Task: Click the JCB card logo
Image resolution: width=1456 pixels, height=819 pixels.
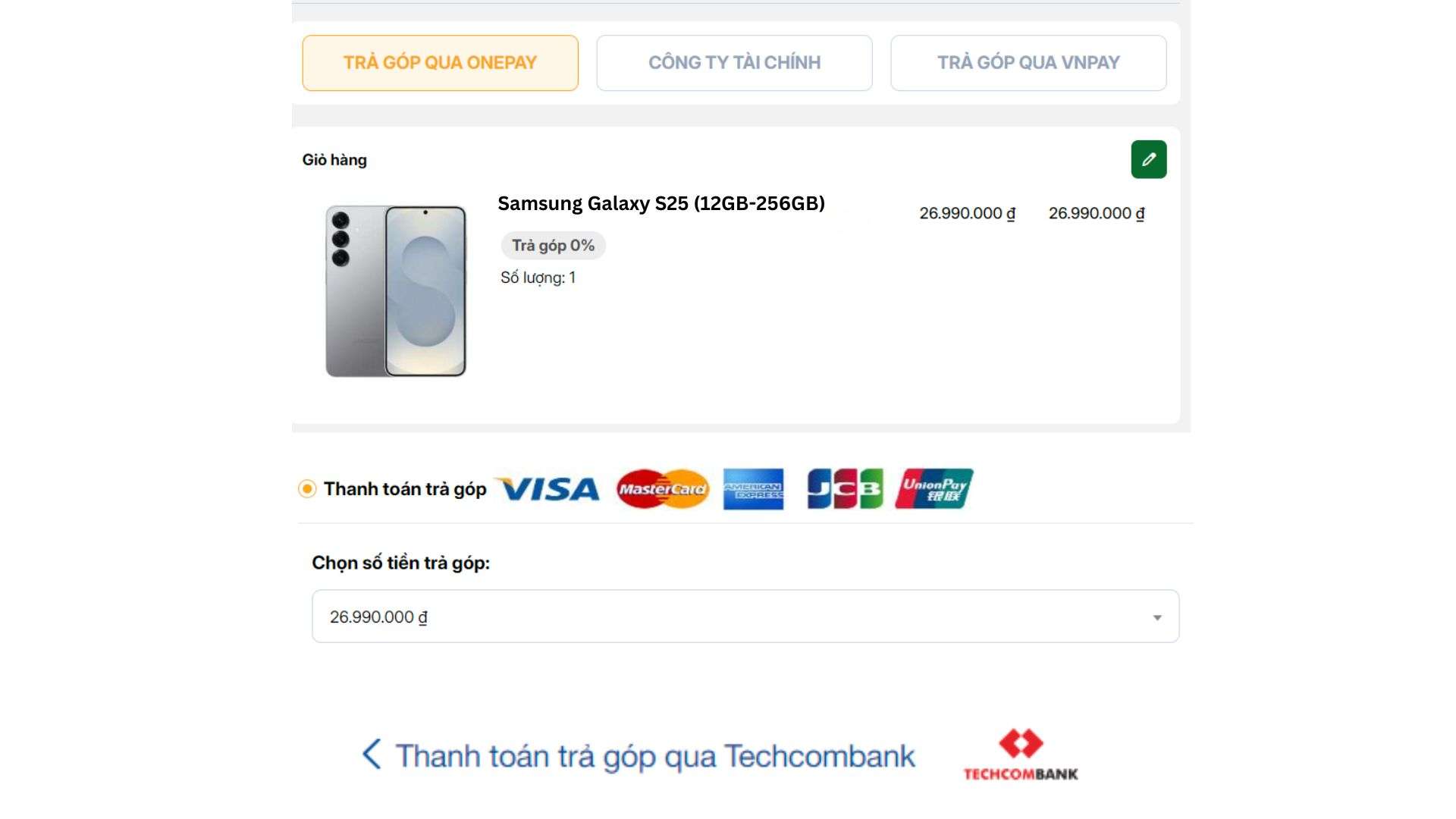Action: click(x=845, y=489)
